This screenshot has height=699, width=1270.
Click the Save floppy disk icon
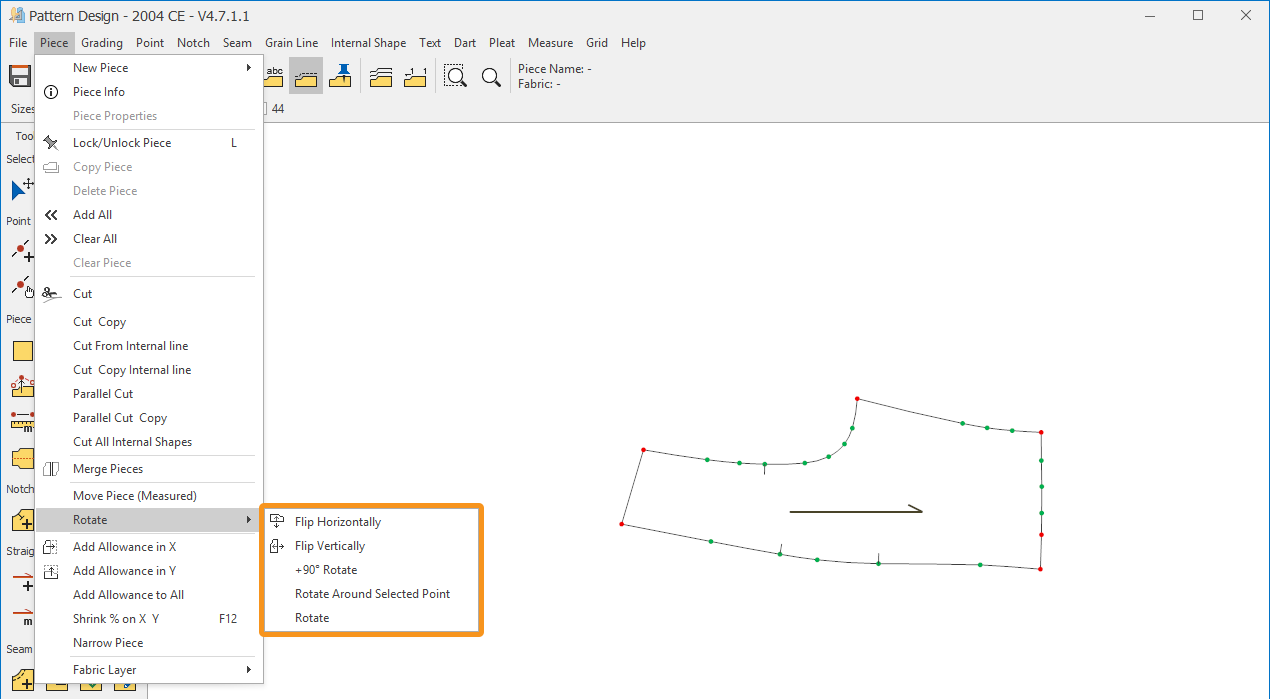click(x=20, y=77)
